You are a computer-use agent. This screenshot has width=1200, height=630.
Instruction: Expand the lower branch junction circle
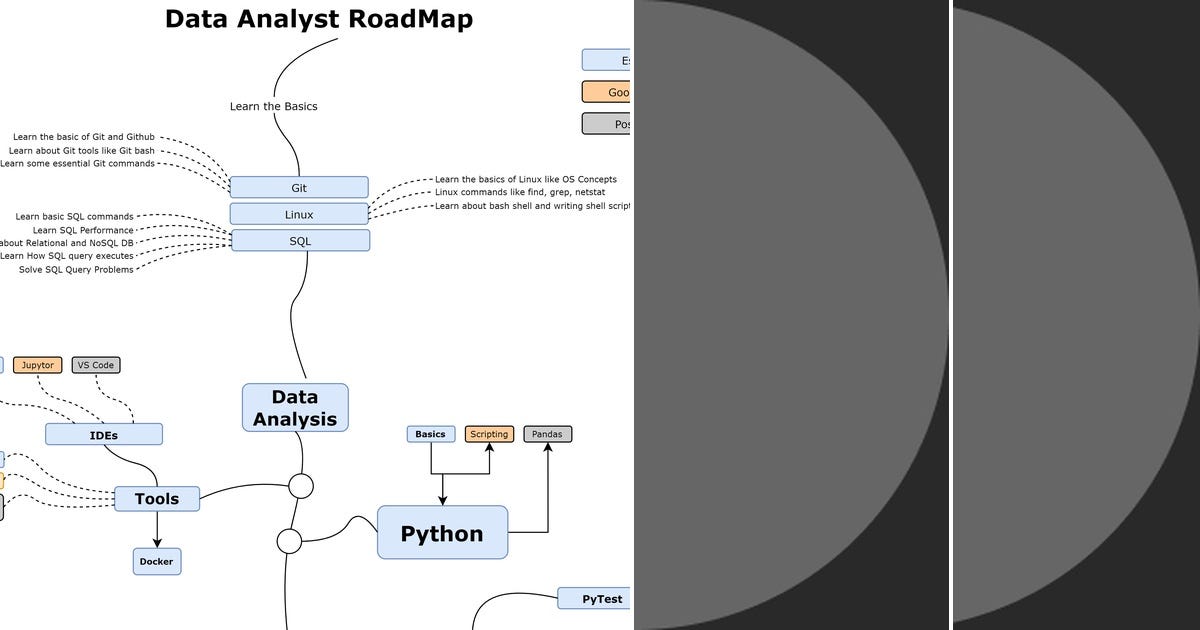tap(289, 541)
